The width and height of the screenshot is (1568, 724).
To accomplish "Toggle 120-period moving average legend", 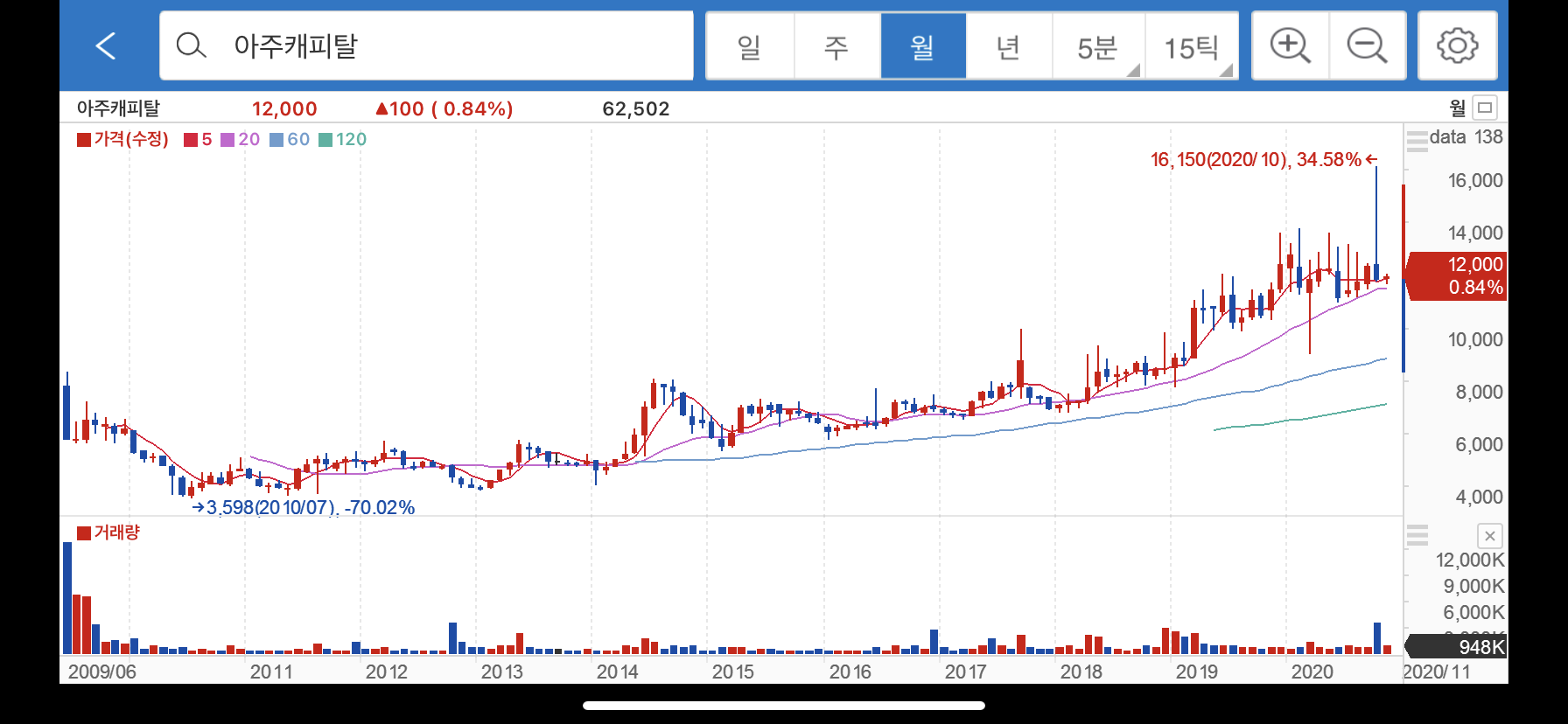I will (x=343, y=139).
